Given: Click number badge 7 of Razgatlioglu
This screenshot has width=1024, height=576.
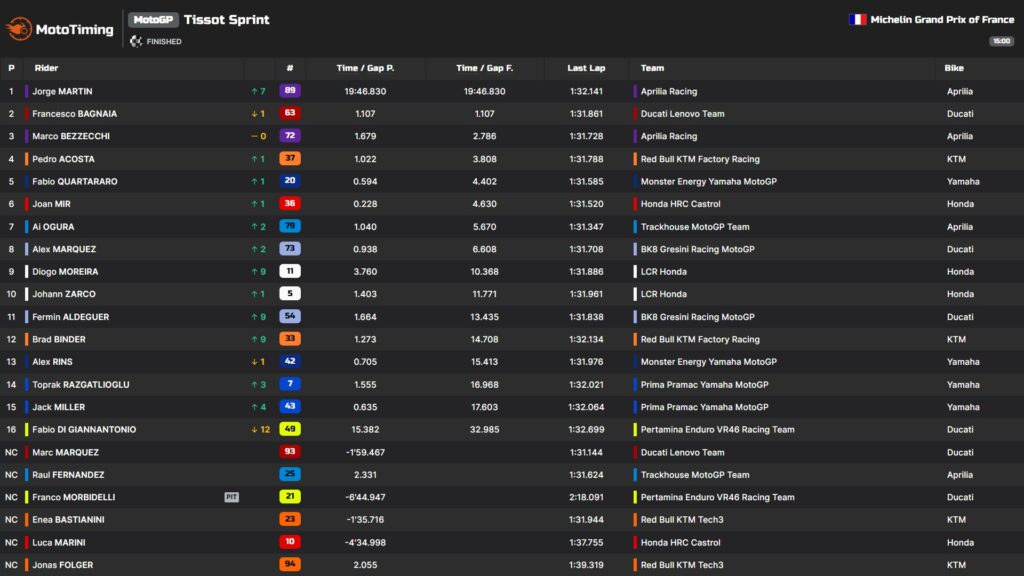Looking at the screenshot, I should [x=290, y=384].
